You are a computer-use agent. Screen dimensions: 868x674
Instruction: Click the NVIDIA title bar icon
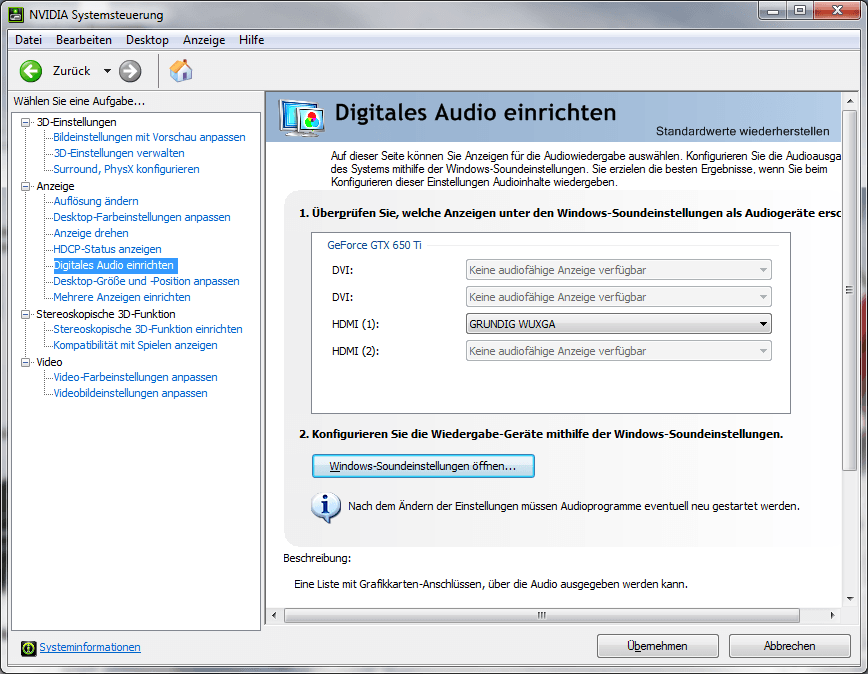16,15
